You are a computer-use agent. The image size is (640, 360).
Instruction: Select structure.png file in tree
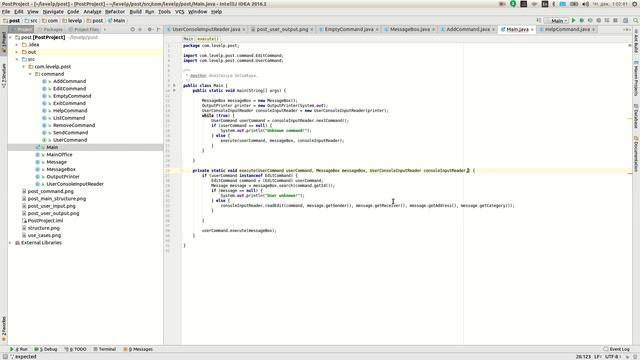(x=44, y=228)
